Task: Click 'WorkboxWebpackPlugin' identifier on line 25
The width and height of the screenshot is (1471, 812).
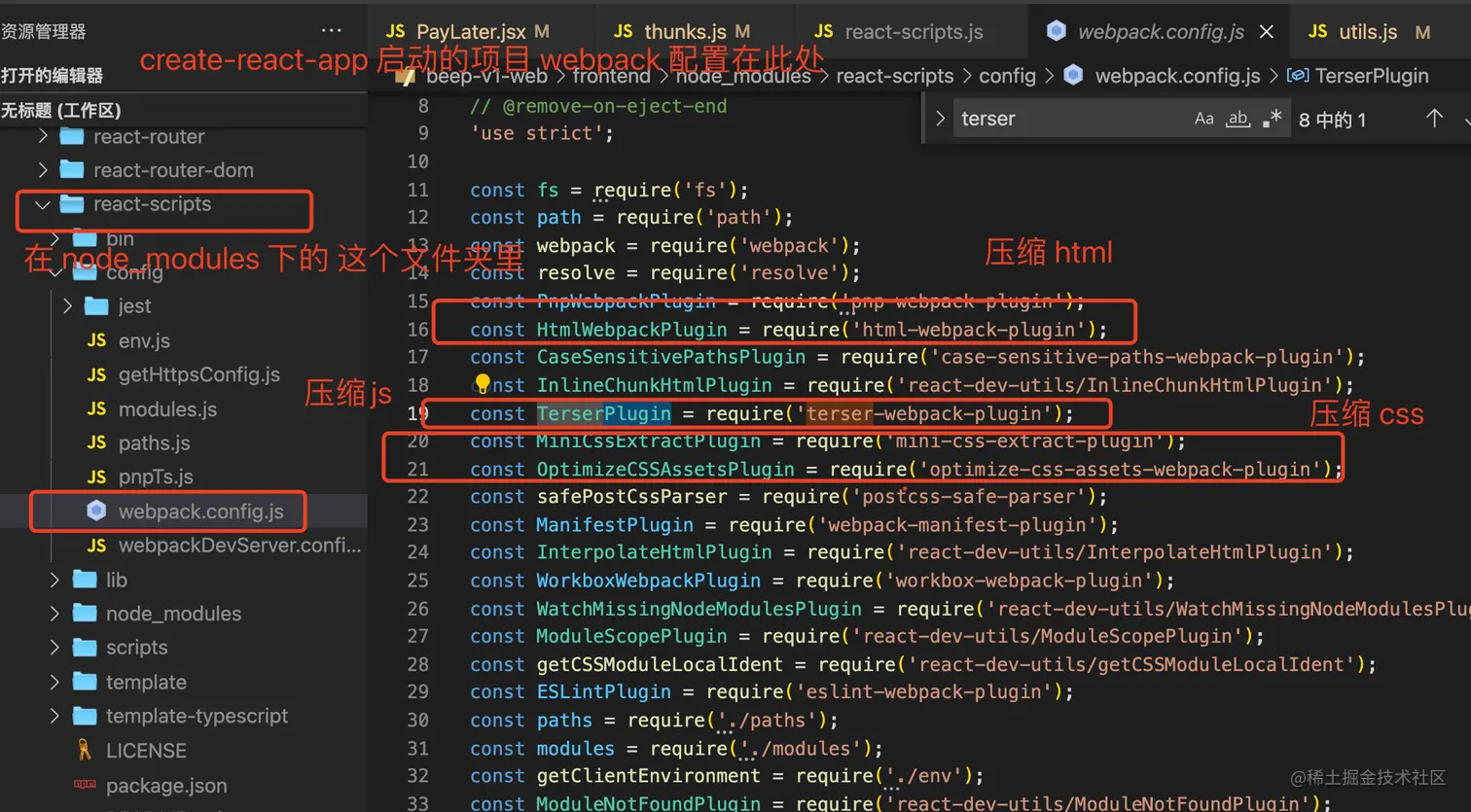Action: 649,581
